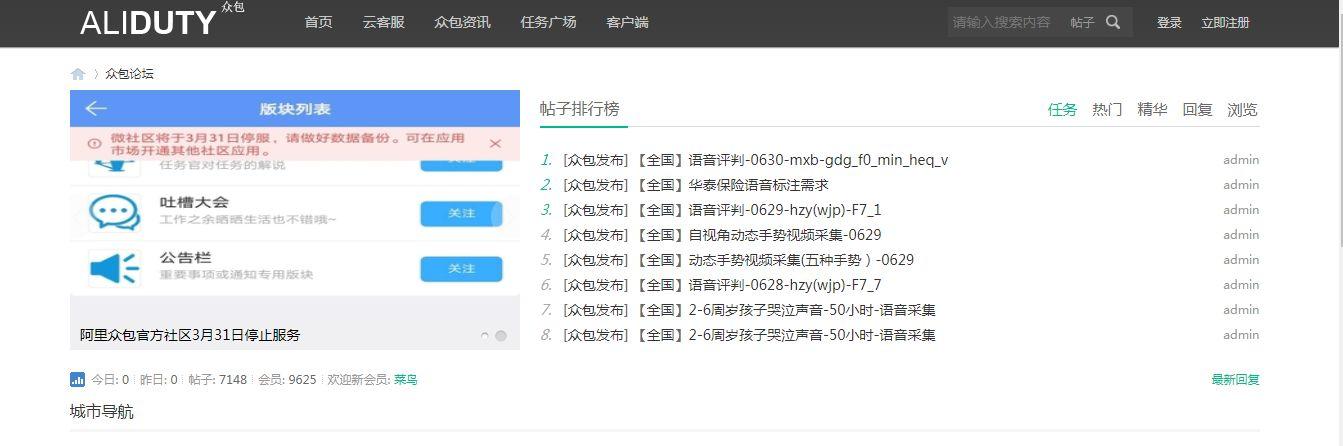Open the 帖子 search type dropdown
The height and width of the screenshot is (446, 1343).
pyautogui.click(x=1082, y=22)
